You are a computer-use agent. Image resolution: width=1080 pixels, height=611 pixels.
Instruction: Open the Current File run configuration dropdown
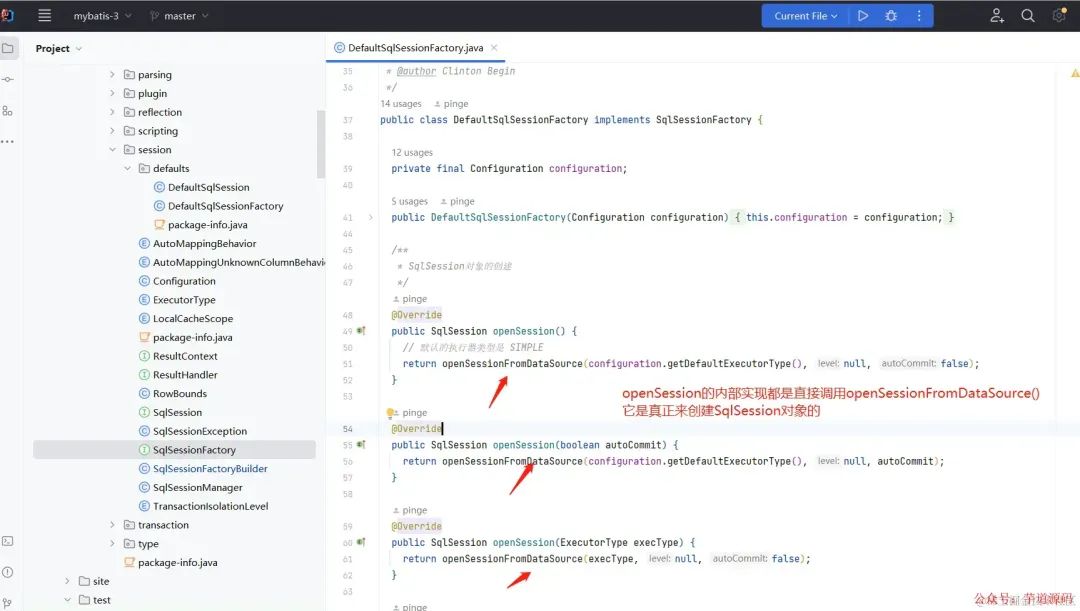pyautogui.click(x=805, y=16)
